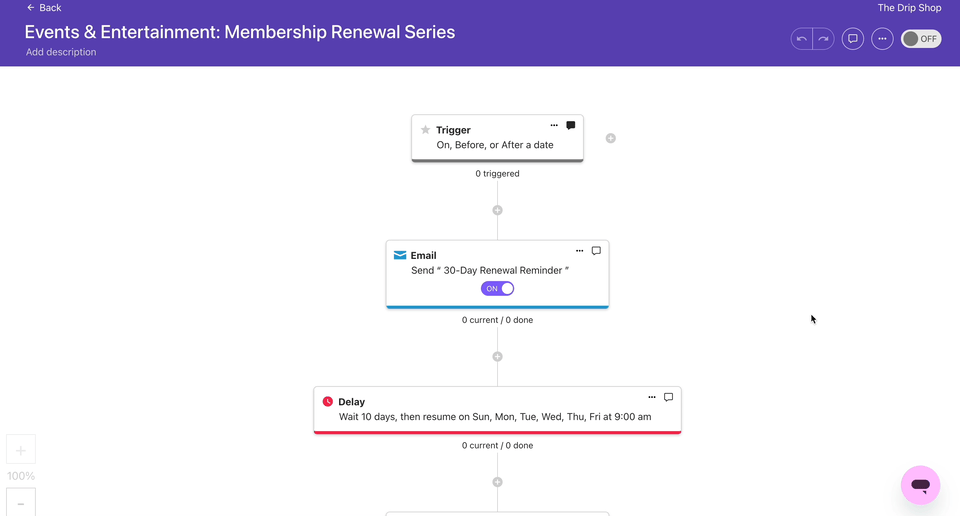Open the comment on the Delay step
Image resolution: width=960 pixels, height=516 pixels.
pos(669,397)
